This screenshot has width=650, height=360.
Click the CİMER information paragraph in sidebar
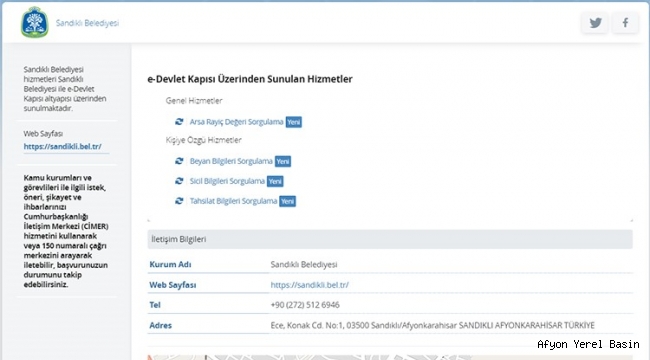coord(66,231)
